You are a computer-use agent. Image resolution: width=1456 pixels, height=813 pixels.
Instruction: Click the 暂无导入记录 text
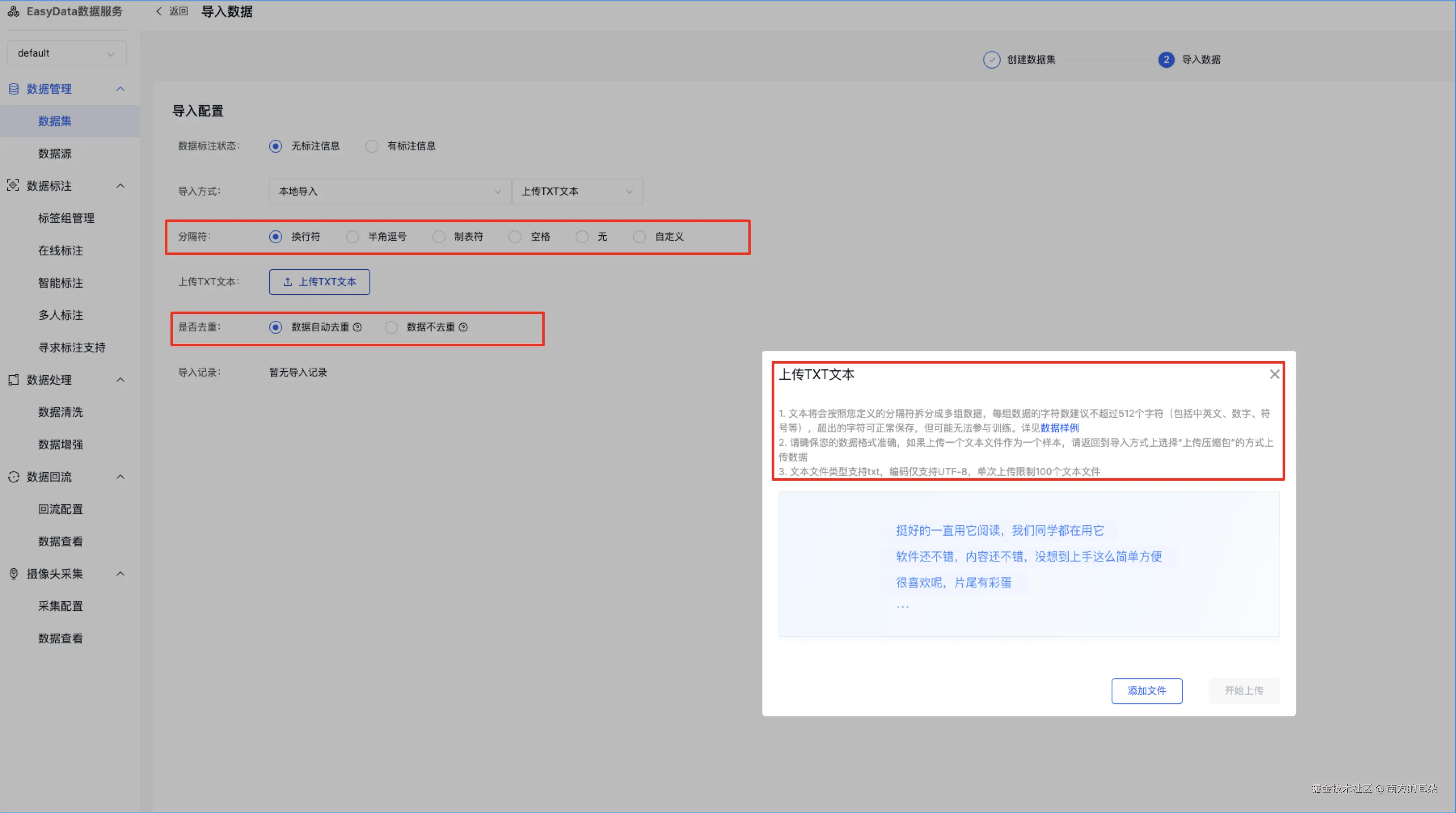[298, 372]
